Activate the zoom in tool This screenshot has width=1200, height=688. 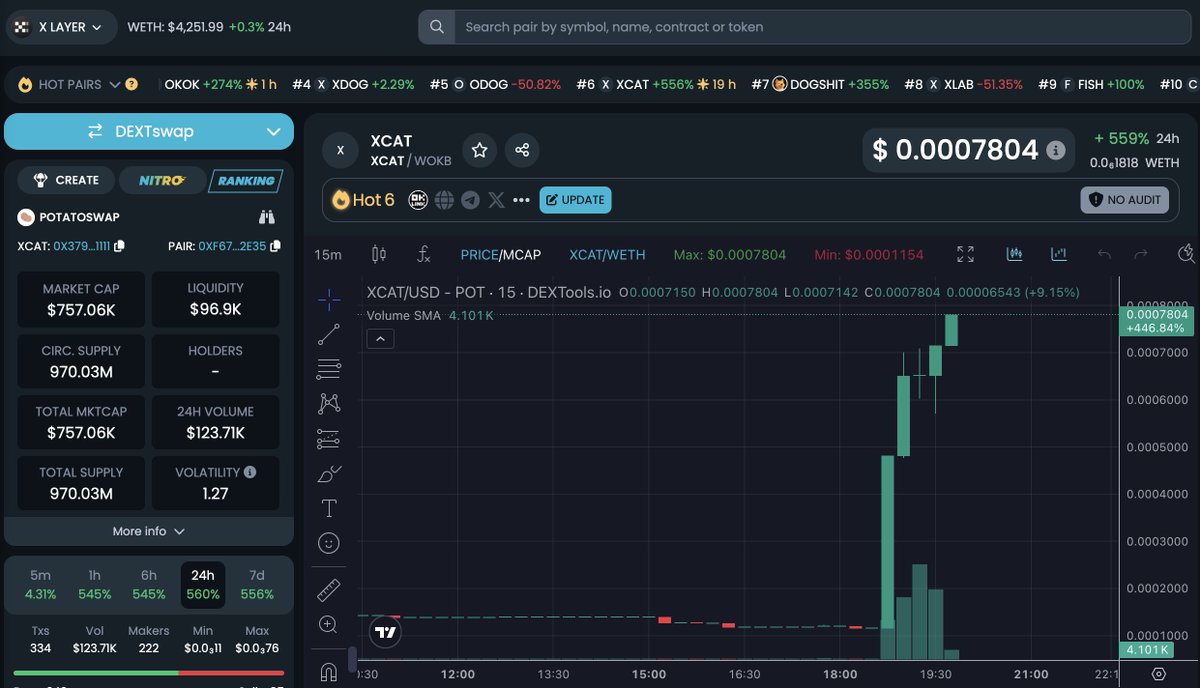(x=329, y=625)
